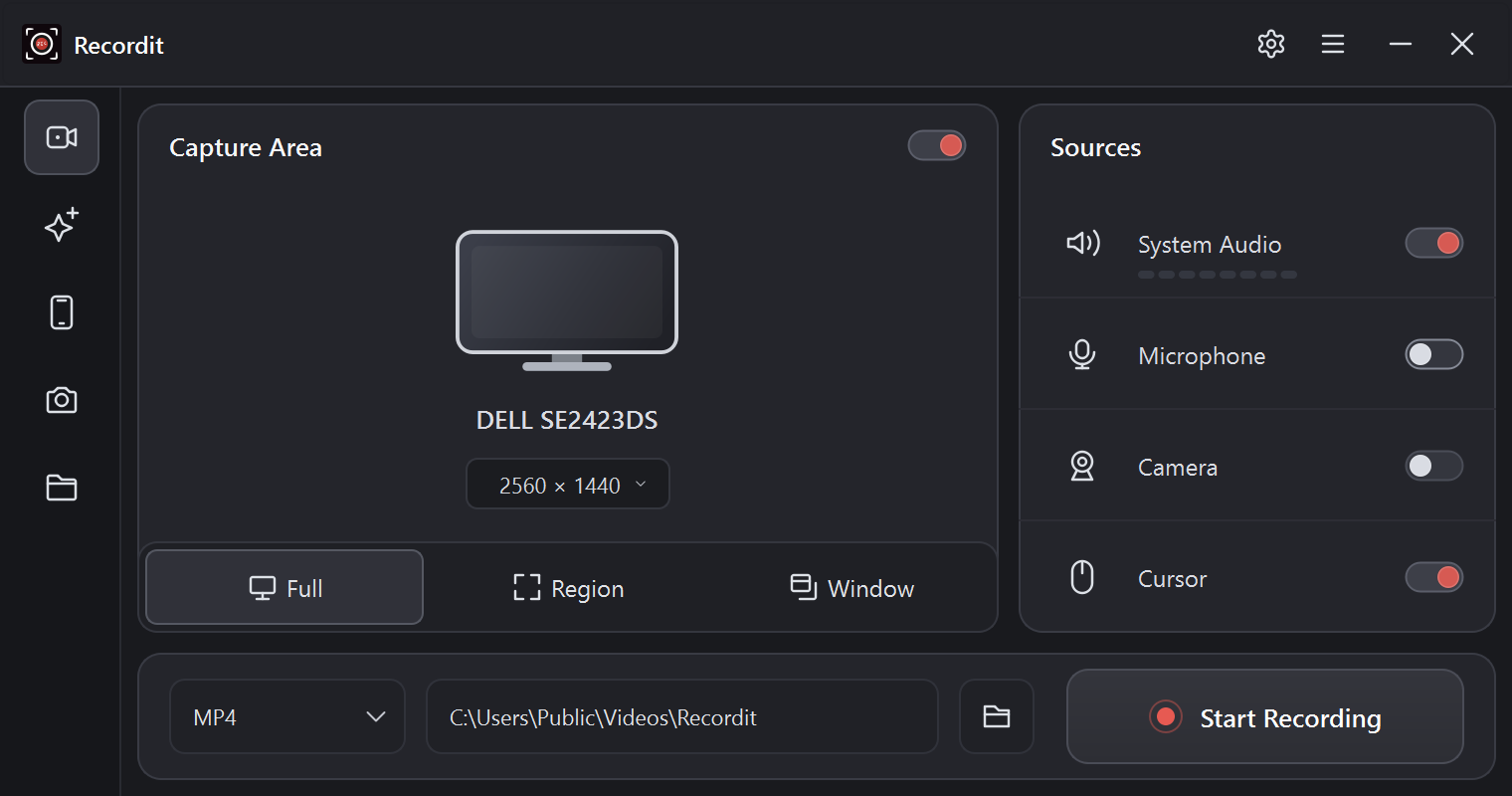Disable the System Audio toggle
This screenshot has width=1512, height=796.
click(x=1433, y=243)
